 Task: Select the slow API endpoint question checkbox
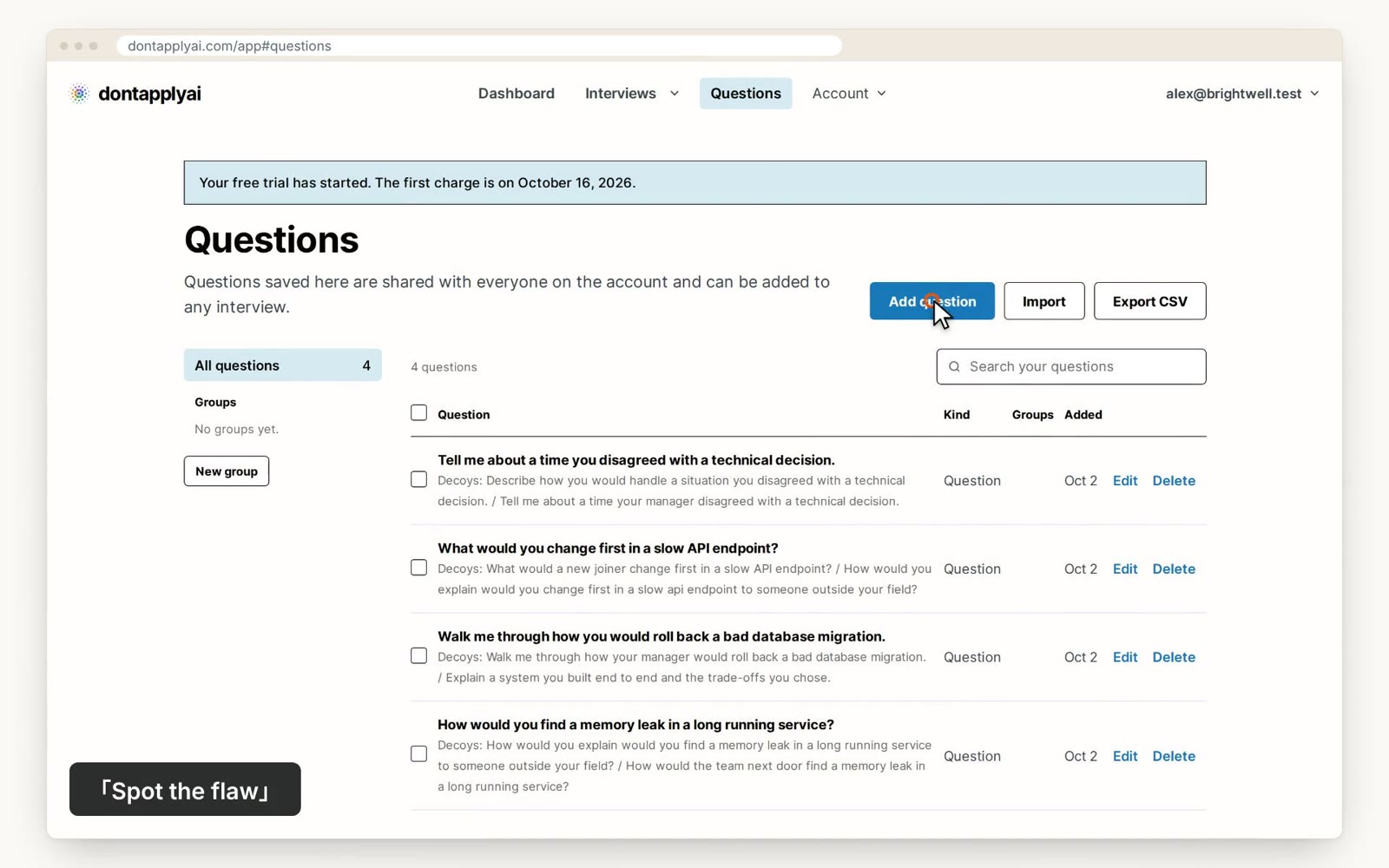click(x=418, y=569)
